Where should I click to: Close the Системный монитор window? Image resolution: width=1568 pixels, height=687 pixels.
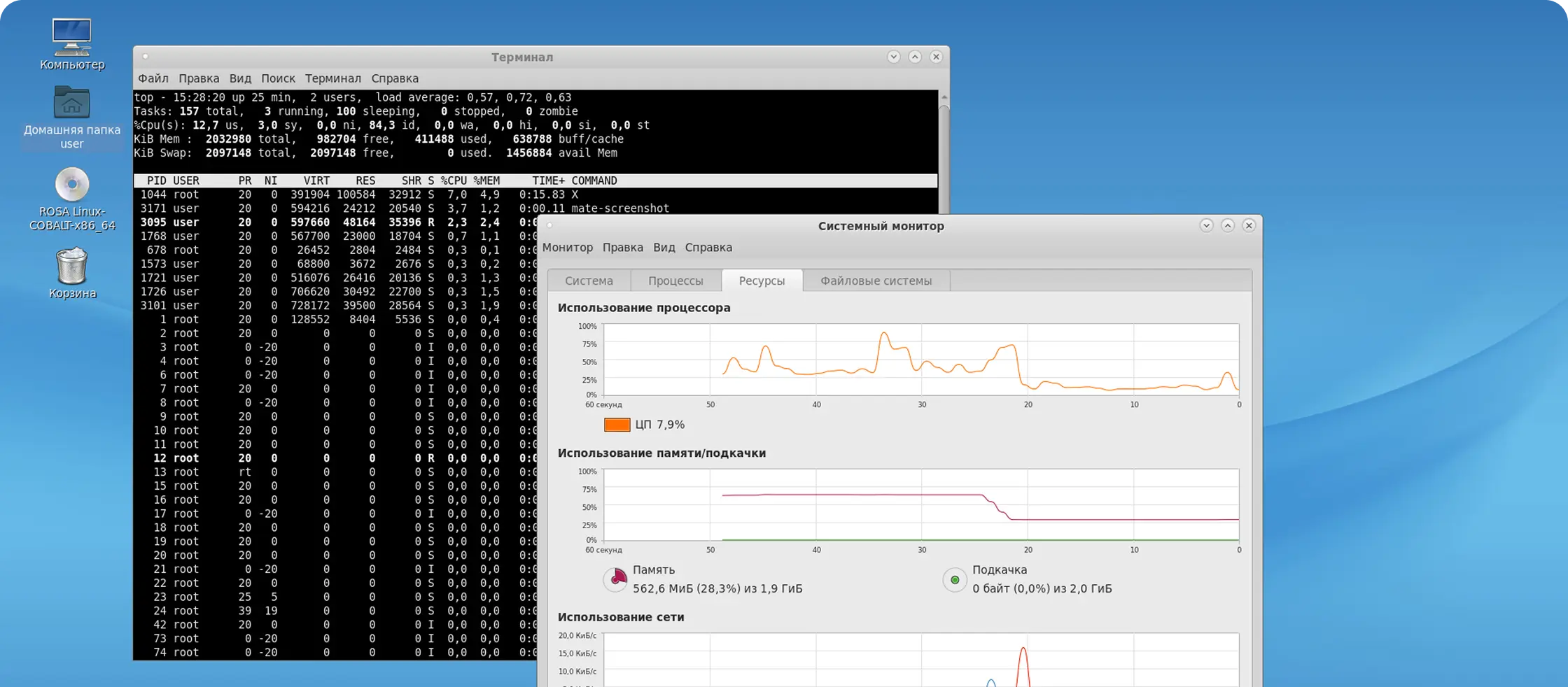pos(1249,225)
